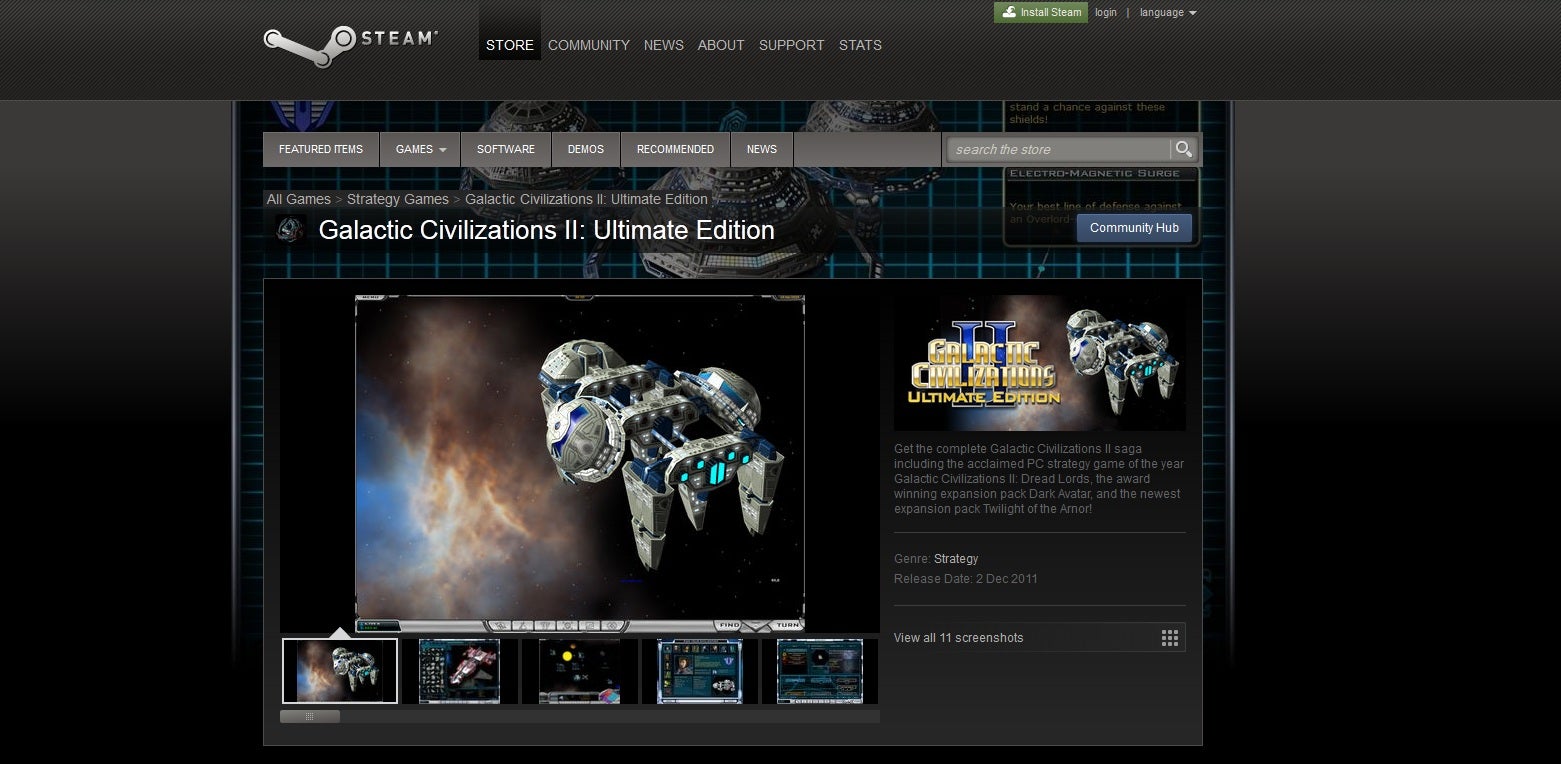Screen dimensions: 1561x764
Task: Click the small game icon beside title
Action: tap(291, 229)
